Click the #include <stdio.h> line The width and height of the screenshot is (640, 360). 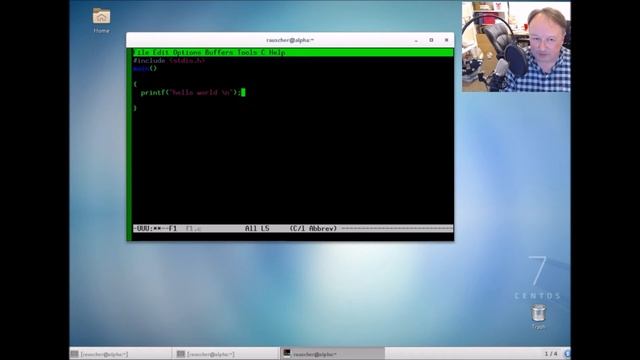[x=169, y=61]
